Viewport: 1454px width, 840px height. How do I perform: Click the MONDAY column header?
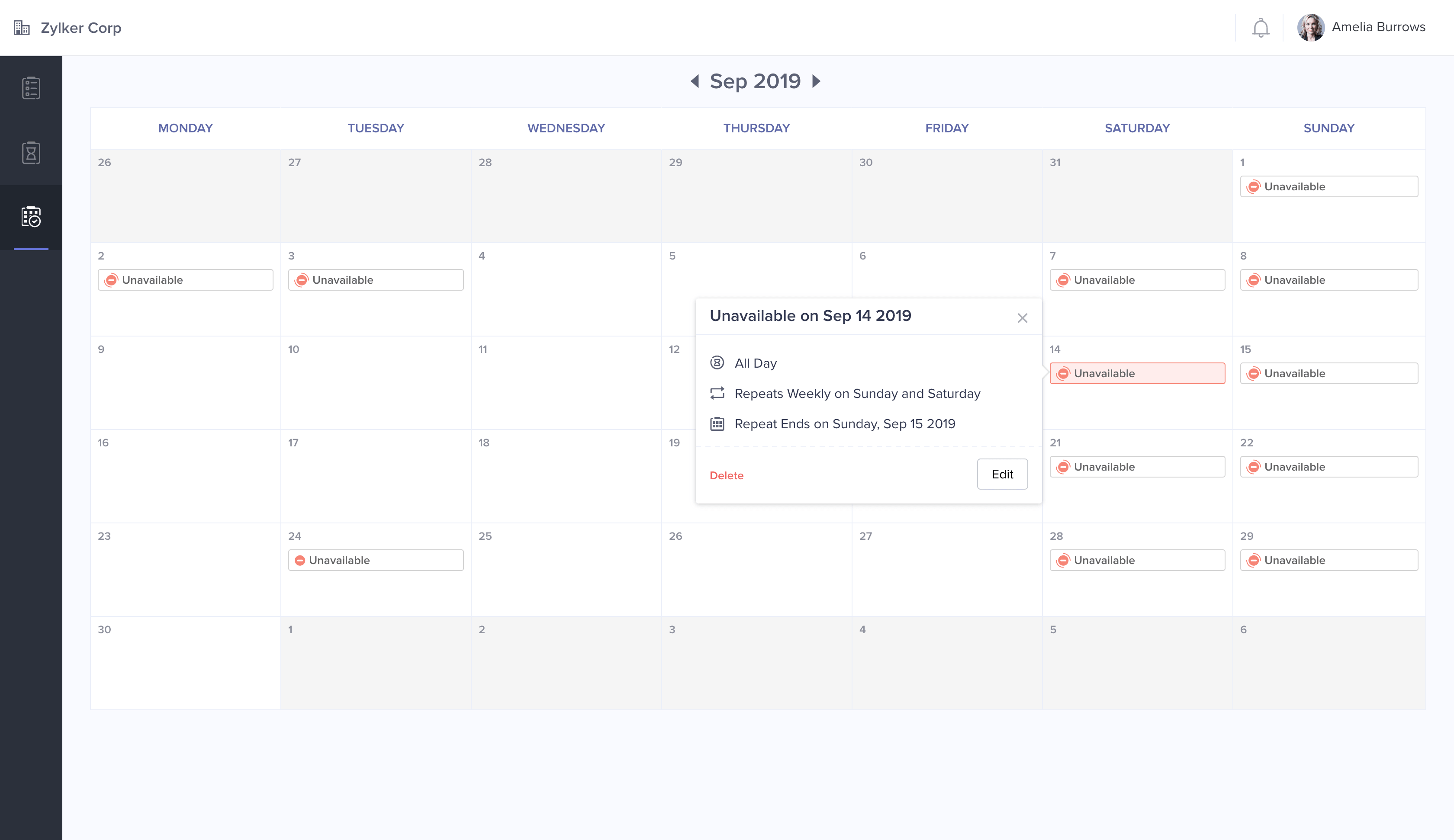185,128
